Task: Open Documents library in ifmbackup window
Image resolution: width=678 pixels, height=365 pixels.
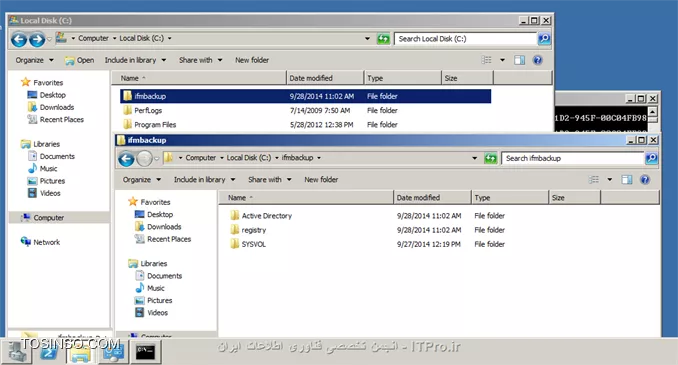Action: click(159, 276)
